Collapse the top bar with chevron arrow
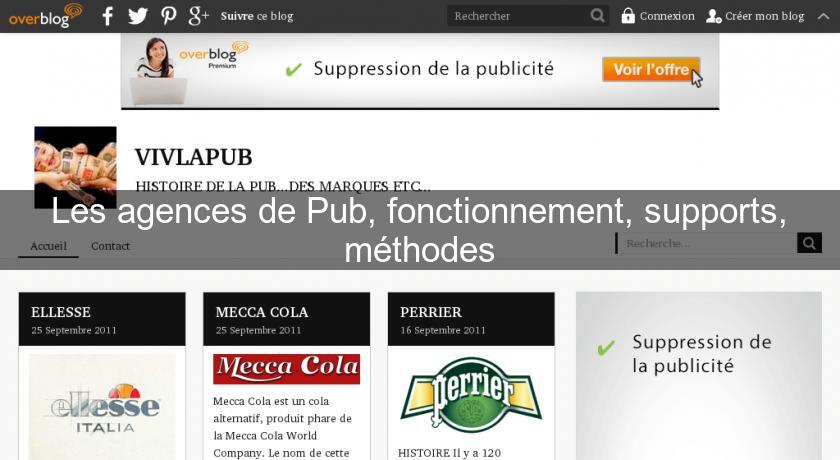Screen dimensions: 840x460 pyautogui.click(x=823, y=16)
